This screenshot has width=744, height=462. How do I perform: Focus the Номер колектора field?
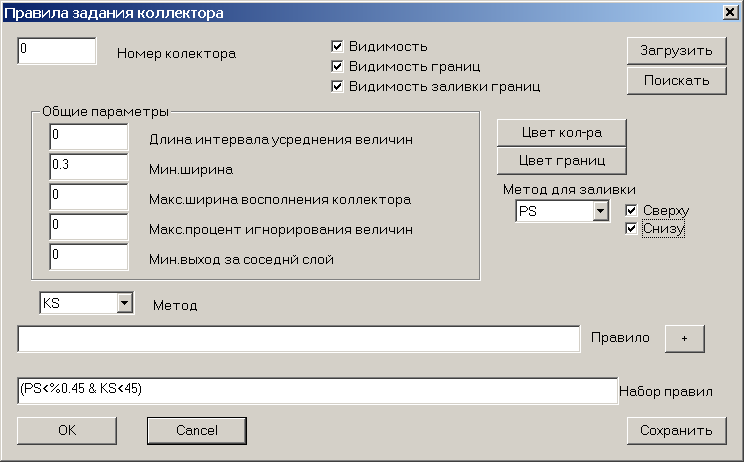[x=57, y=51]
